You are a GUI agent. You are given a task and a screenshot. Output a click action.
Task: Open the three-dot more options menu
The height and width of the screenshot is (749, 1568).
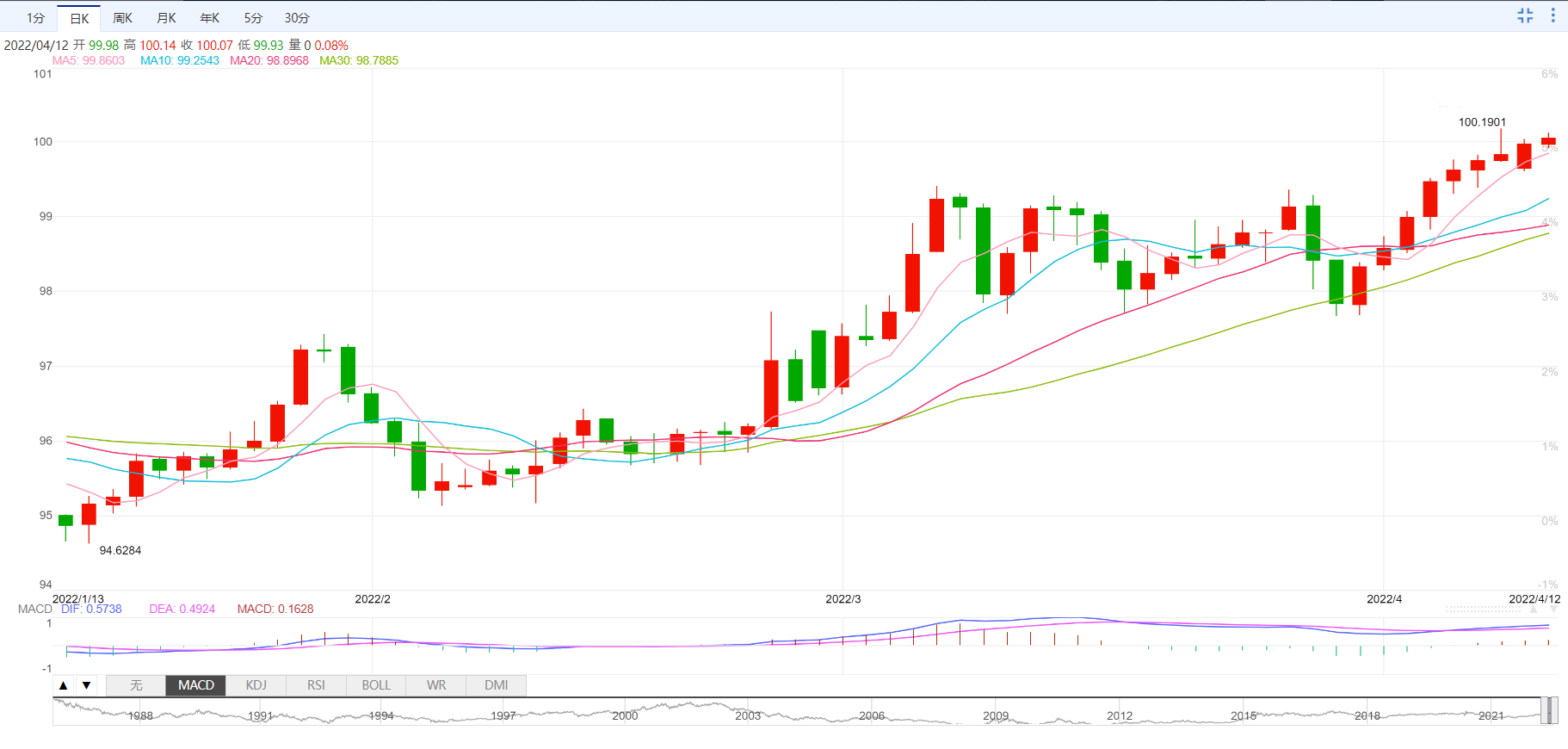click(x=1553, y=15)
